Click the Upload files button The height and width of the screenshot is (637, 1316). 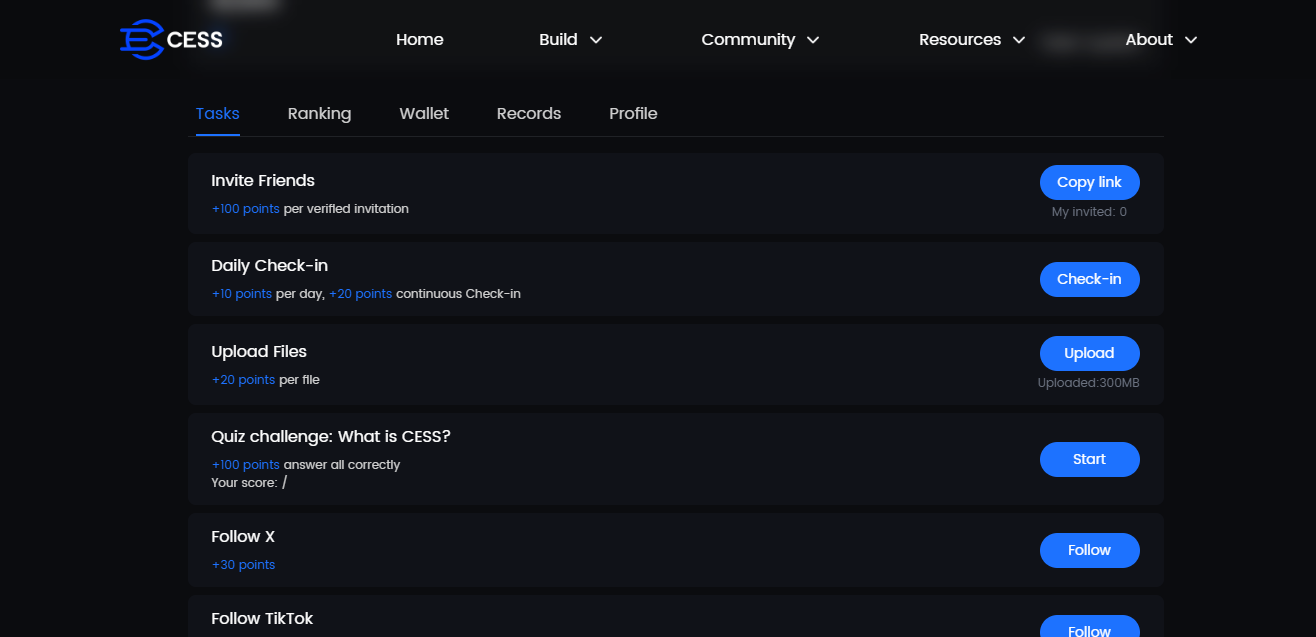[1089, 353]
